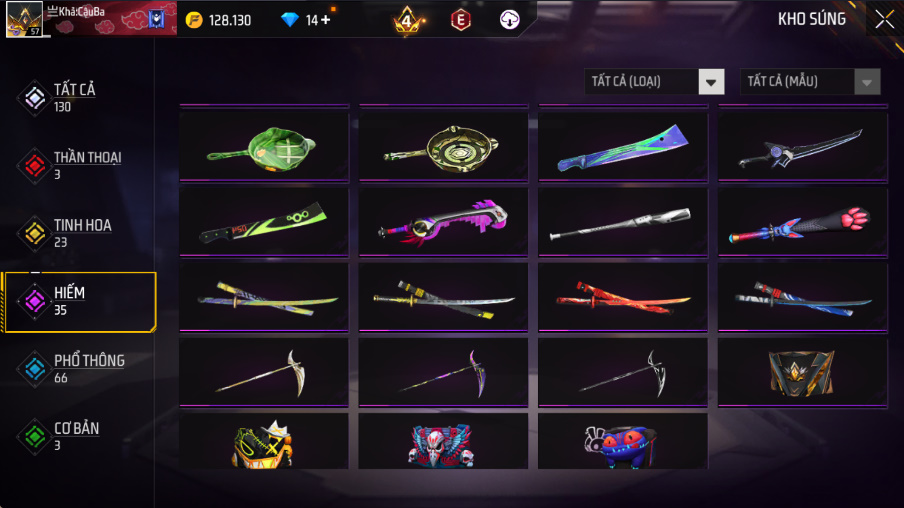Tap the cloud download icon
The width and height of the screenshot is (904, 508).
click(x=509, y=20)
